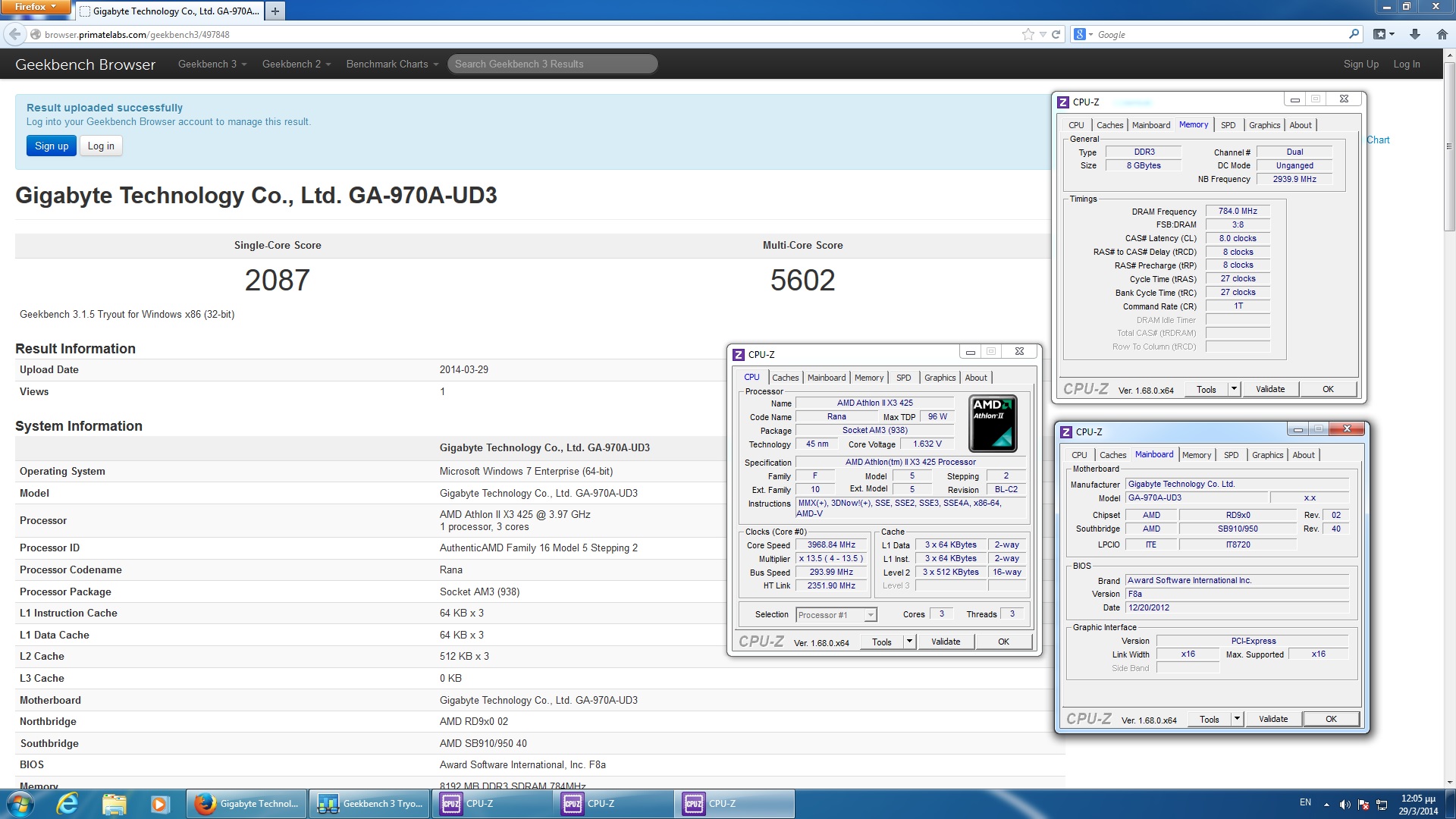Select Mainboard tab in CPU window
This screenshot has width=1456, height=819.
(826, 378)
